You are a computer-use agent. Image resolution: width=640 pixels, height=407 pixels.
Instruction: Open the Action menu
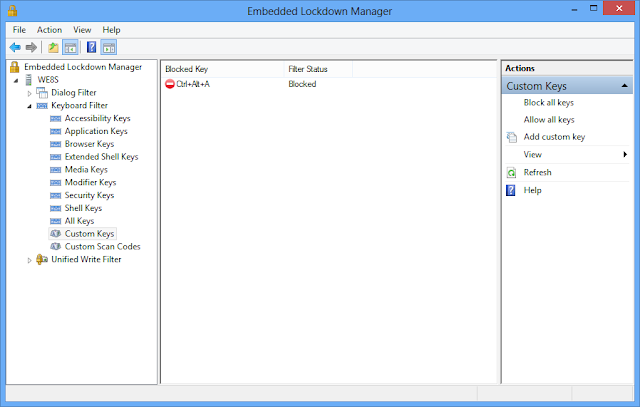pyautogui.click(x=49, y=30)
